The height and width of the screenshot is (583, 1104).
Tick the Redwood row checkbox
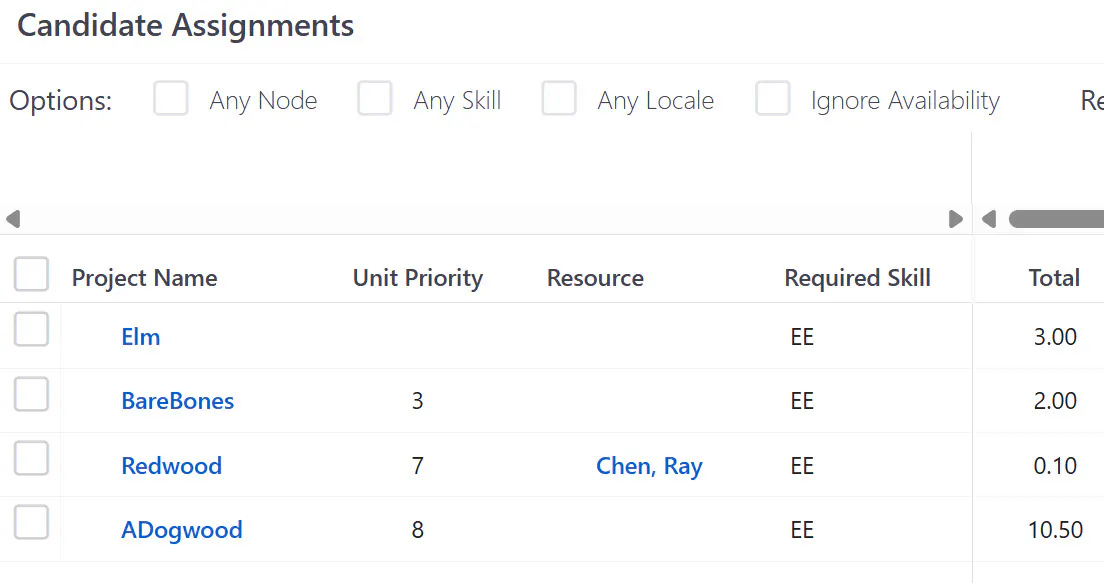point(31,458)
